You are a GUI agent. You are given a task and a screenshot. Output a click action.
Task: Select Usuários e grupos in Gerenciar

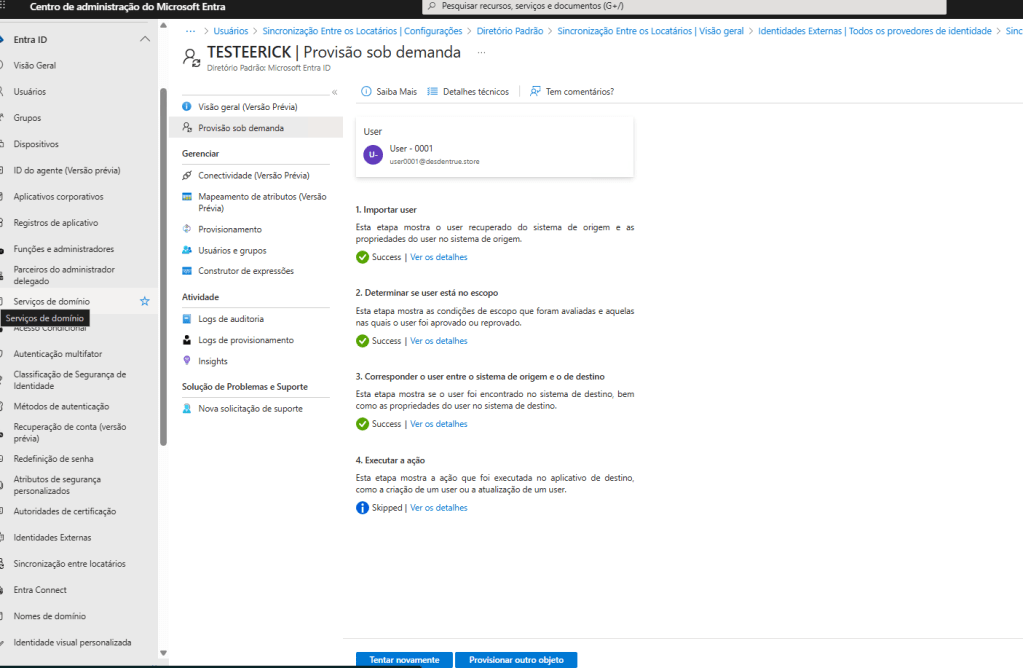tap(232, 250)
